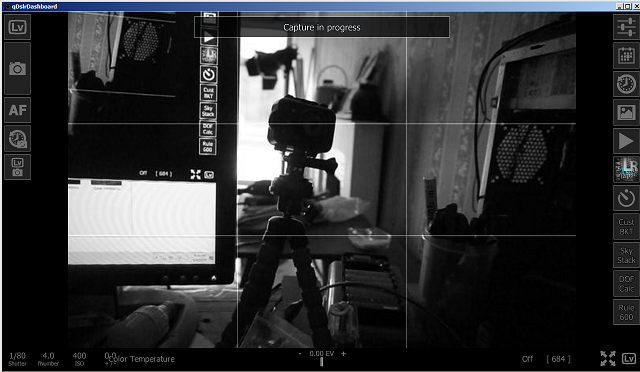Open Cust BKT custom bracketing
Viewport: 640px width, 372px height.
[x=626, y=227]
